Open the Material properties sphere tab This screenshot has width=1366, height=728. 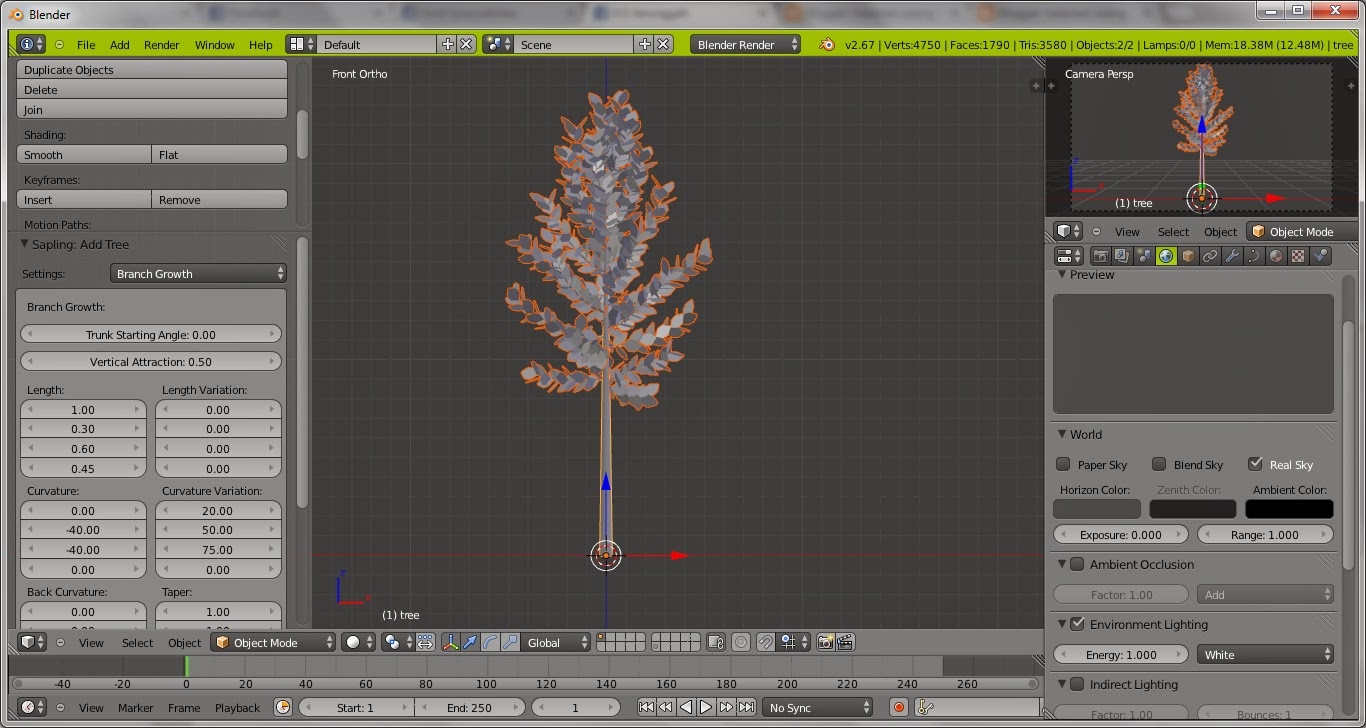click(1276, 256)
